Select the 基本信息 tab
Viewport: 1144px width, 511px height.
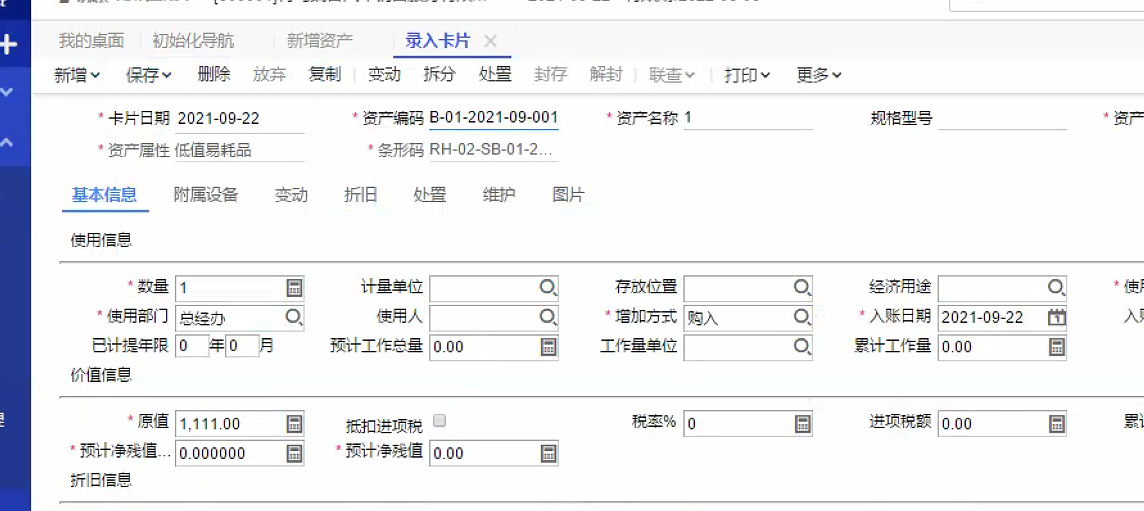[104, 195]
